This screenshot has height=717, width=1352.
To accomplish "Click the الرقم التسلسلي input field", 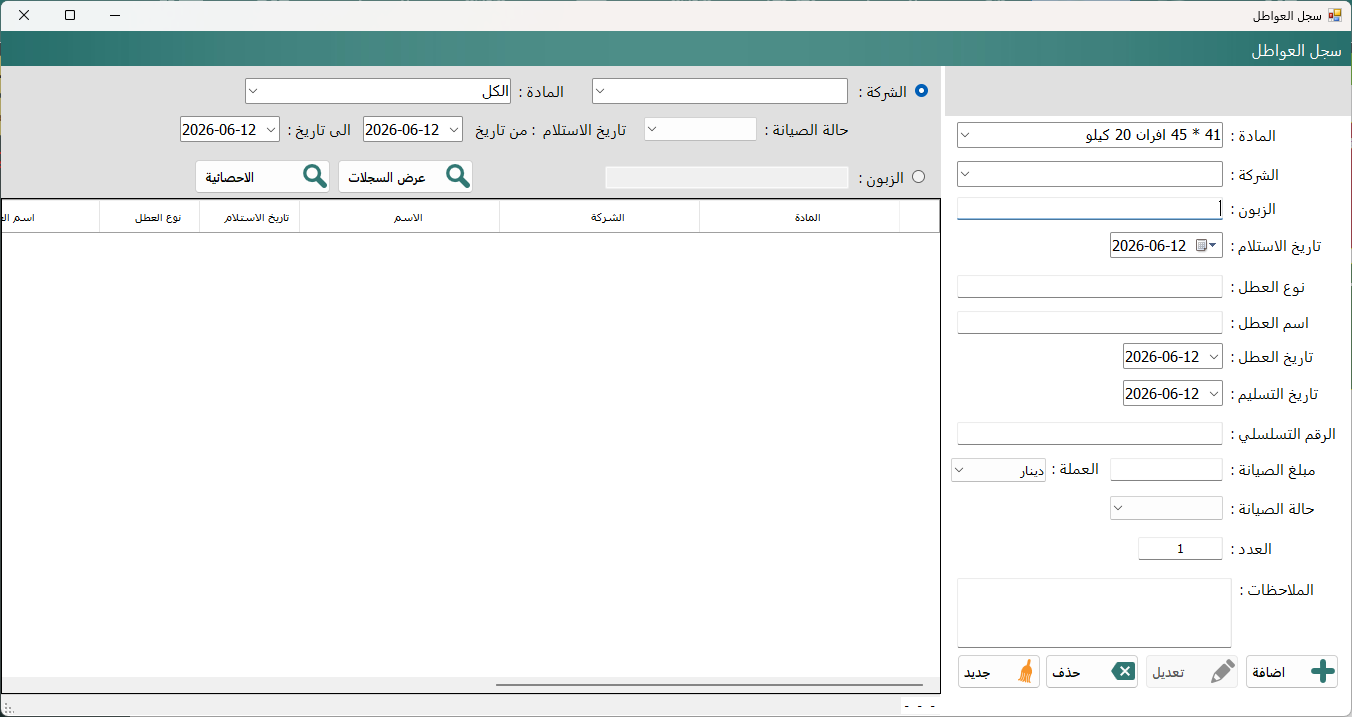I will pos(1090,433).
